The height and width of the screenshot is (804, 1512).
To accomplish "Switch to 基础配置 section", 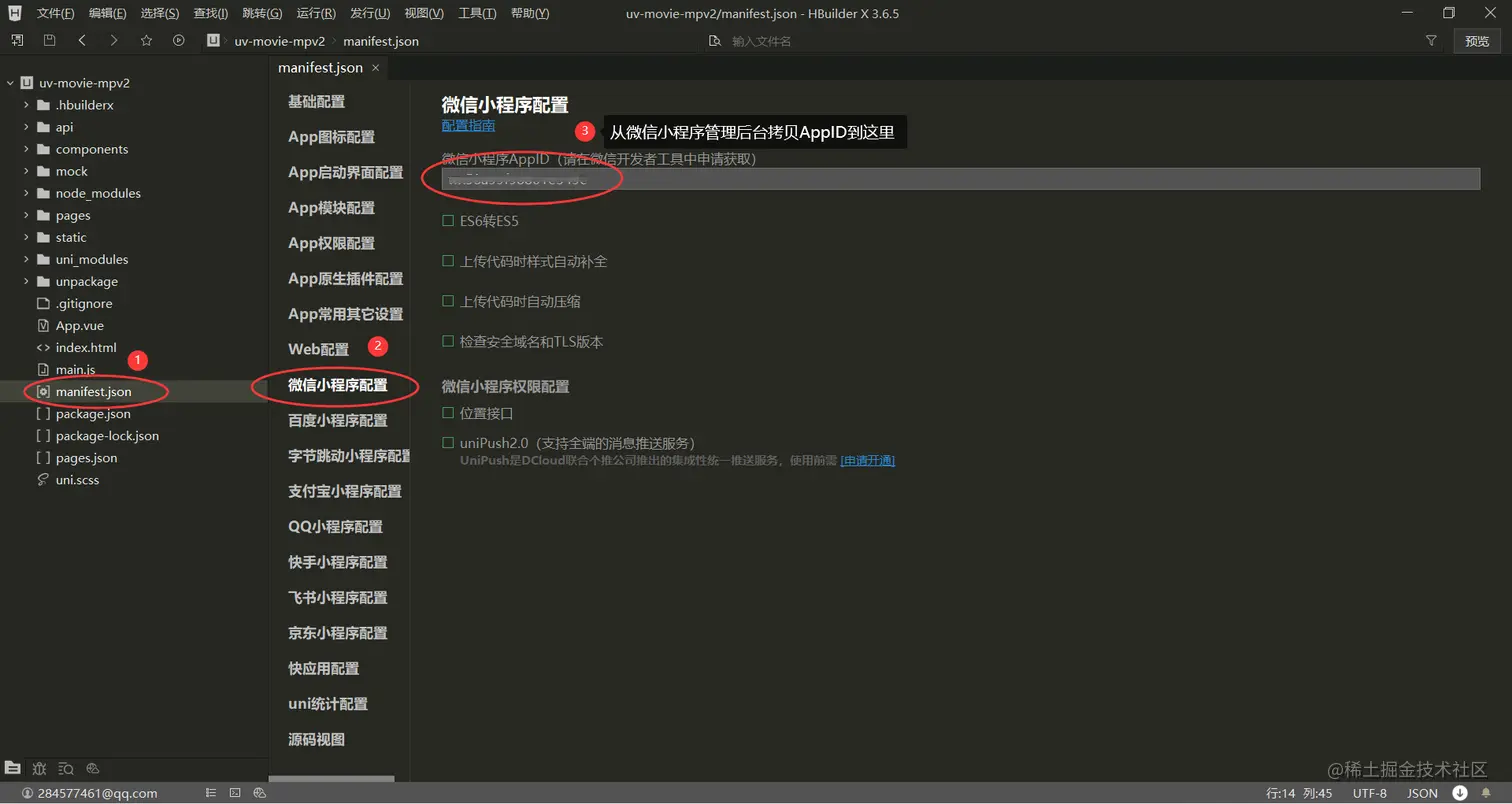I will (x=316, y=101).
